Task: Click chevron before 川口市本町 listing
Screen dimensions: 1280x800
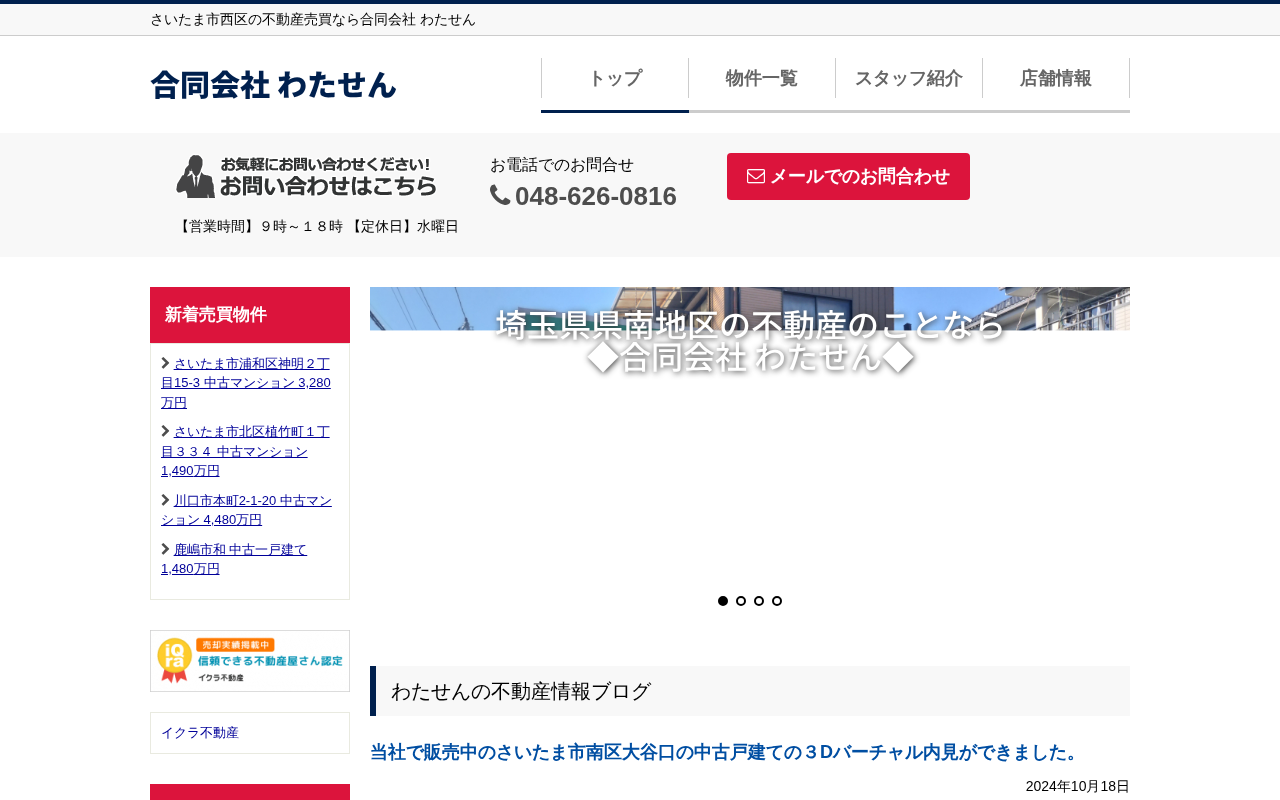Action: [166, 500]
